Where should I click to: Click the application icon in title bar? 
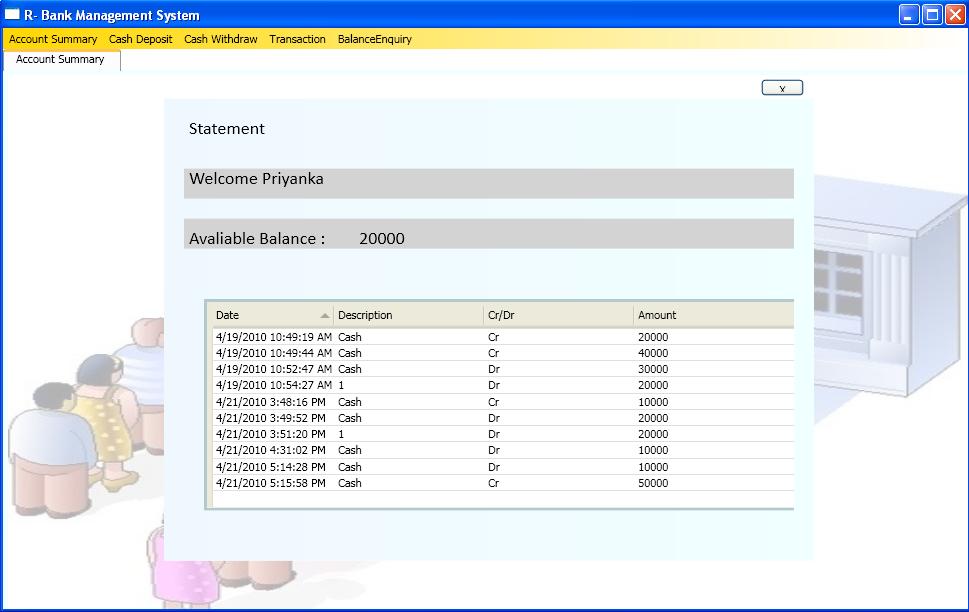pyautogui.click(x=13, y=15)
